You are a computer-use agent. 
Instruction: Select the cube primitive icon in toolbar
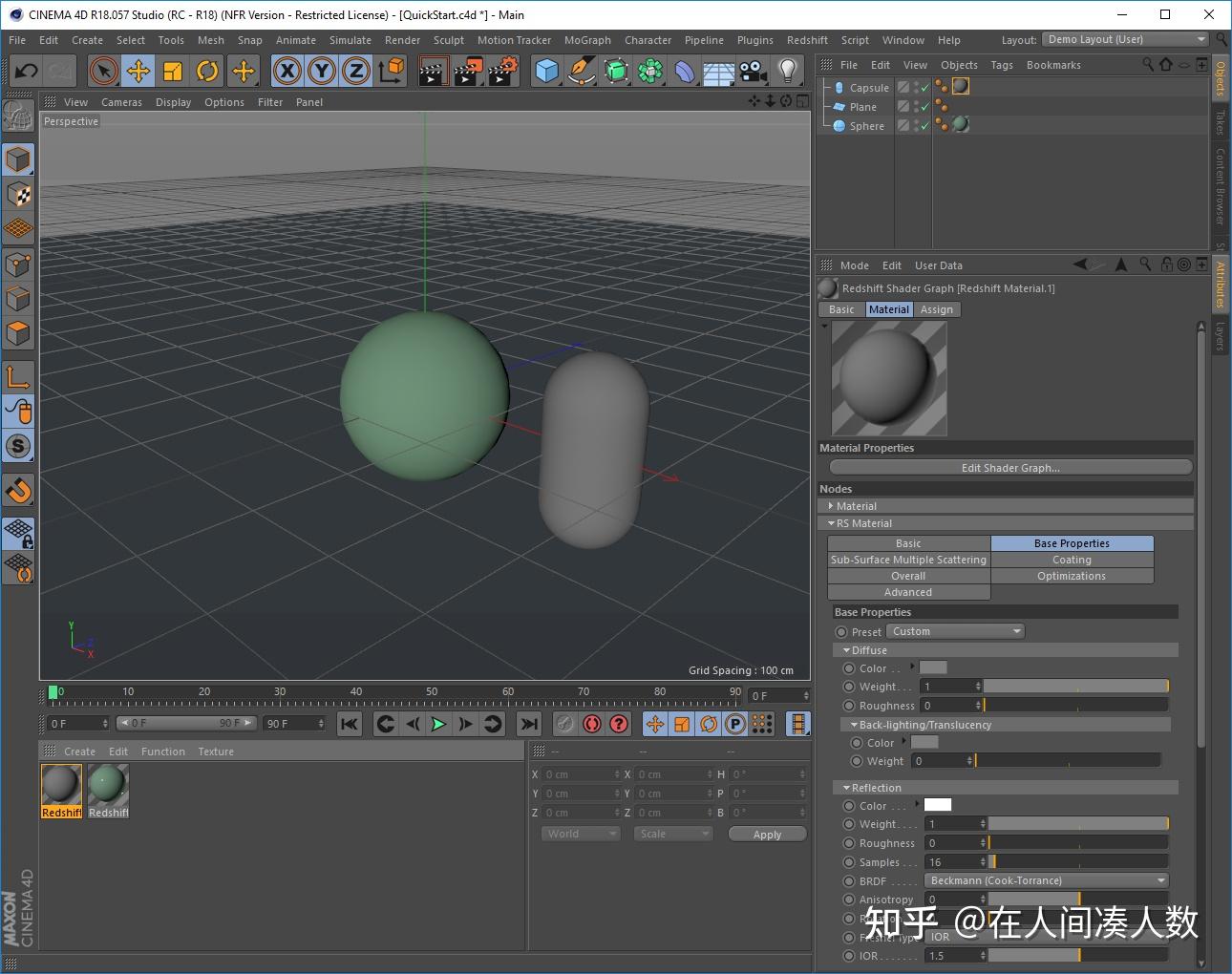[547, 71]
